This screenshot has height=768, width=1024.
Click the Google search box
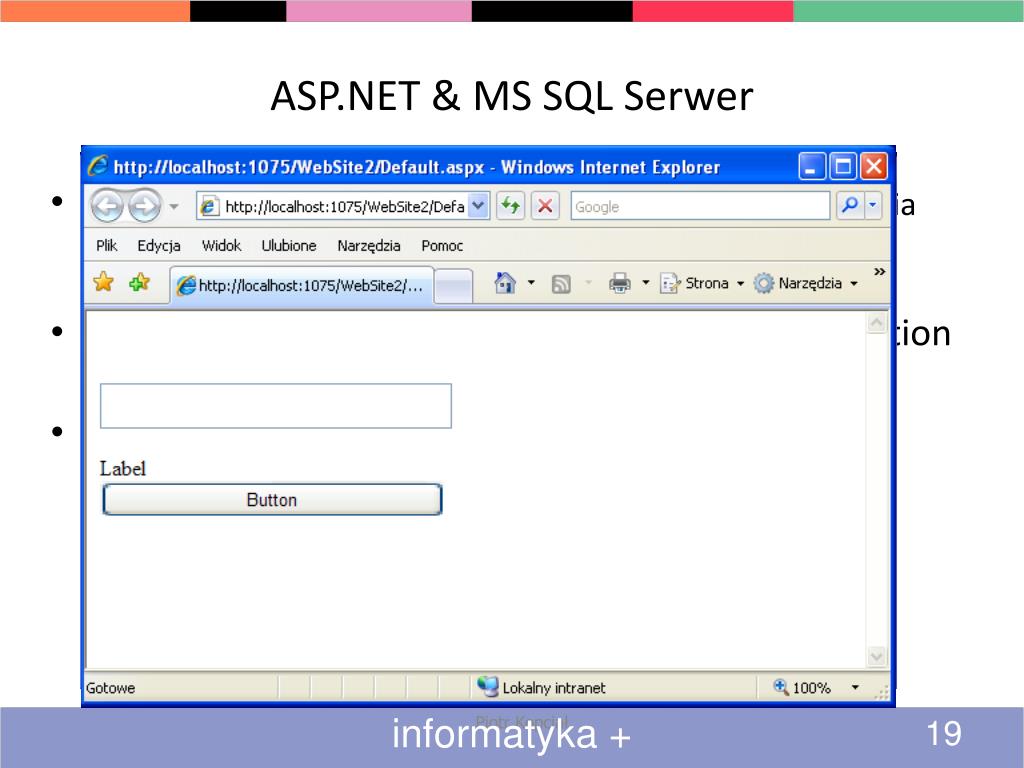(700, 206)
